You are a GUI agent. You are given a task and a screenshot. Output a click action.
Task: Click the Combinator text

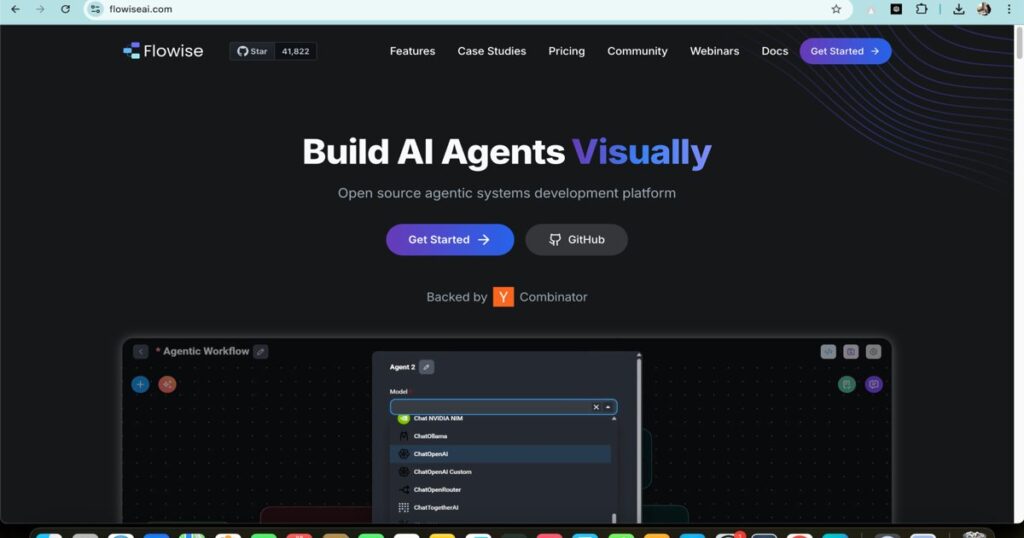(x=553, y=297)
